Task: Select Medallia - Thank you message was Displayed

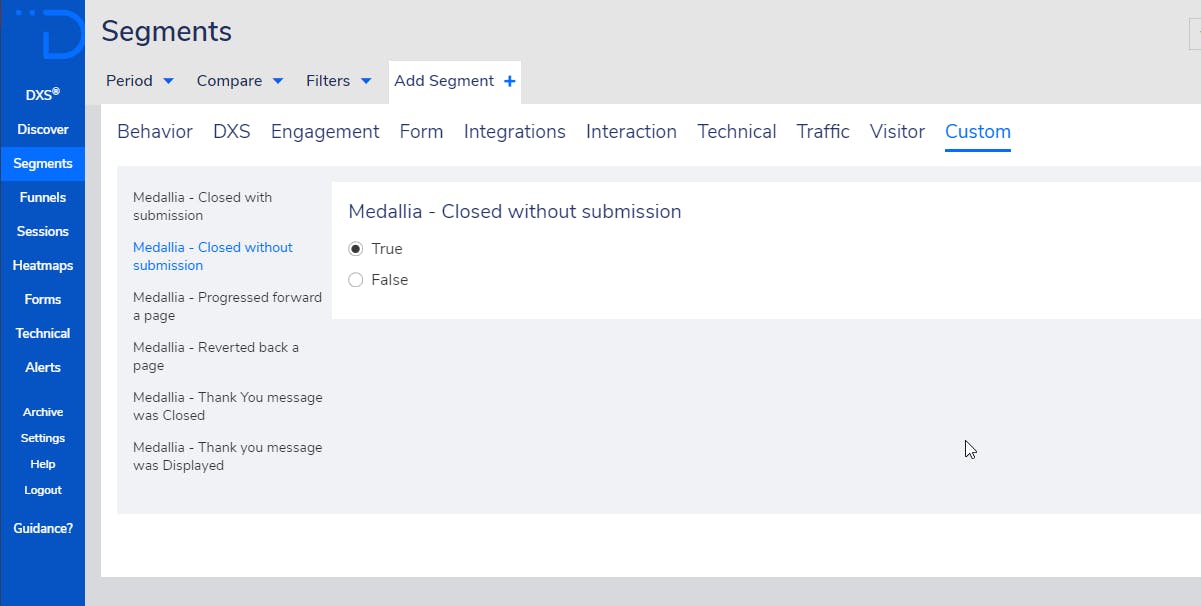Action: point(228,456)
